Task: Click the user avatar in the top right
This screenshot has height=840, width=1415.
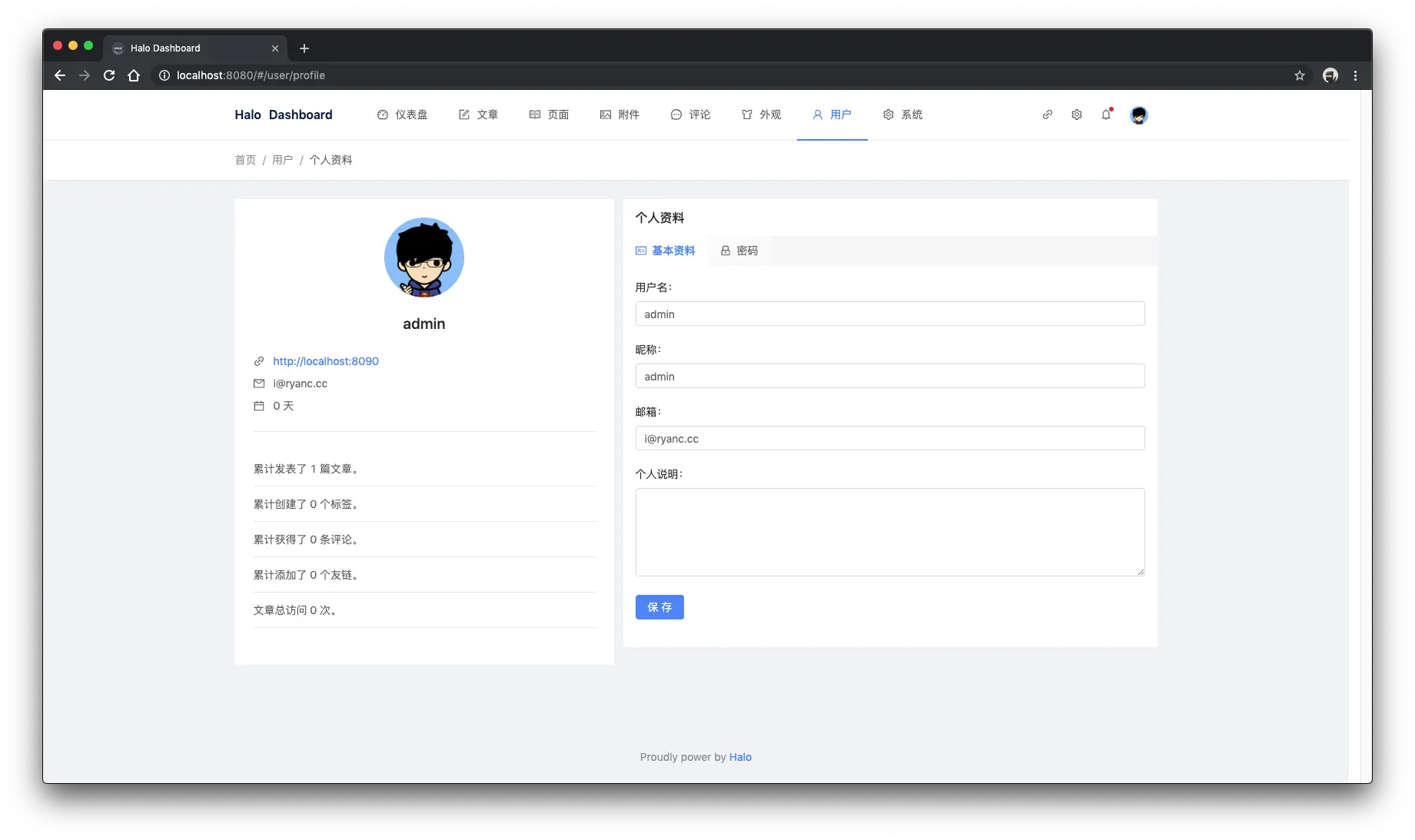Action: [x=1138, y=115]
